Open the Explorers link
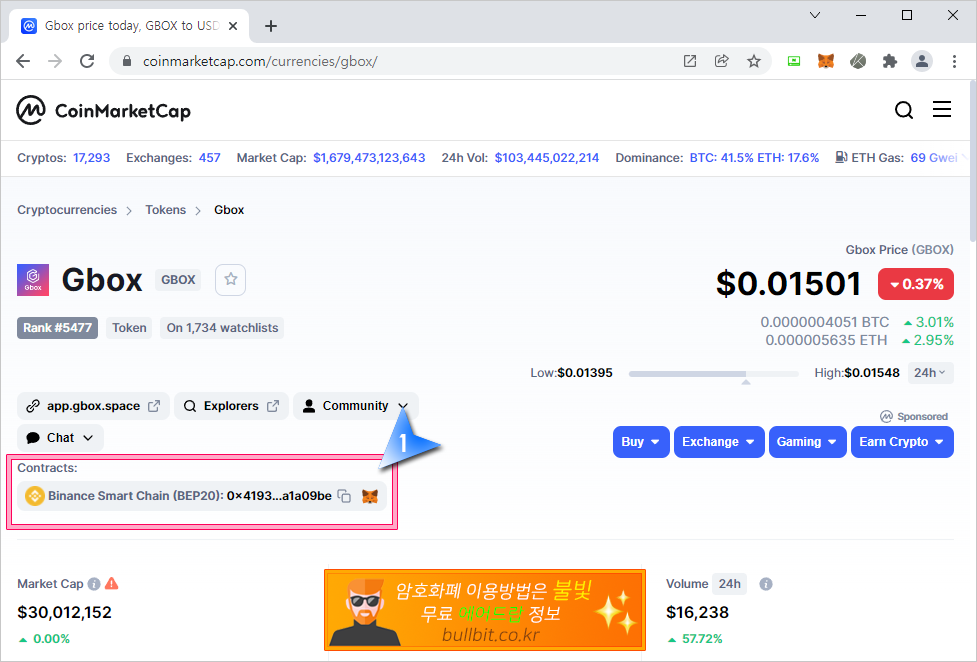Image resolution: width=977 pixels, height=662 pixels. pos(231,406)
